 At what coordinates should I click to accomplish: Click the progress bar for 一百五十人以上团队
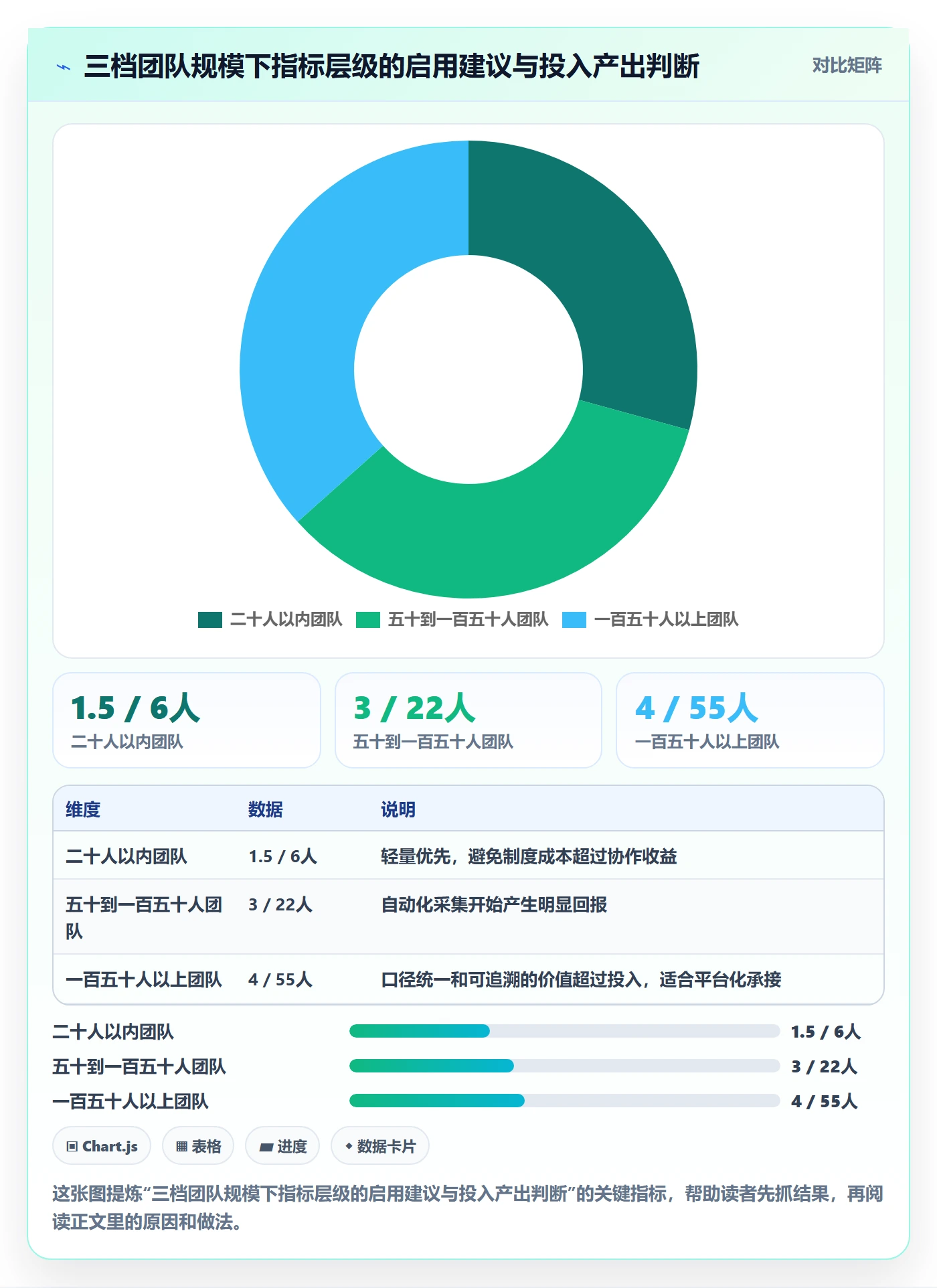[x=565, y=1101]
